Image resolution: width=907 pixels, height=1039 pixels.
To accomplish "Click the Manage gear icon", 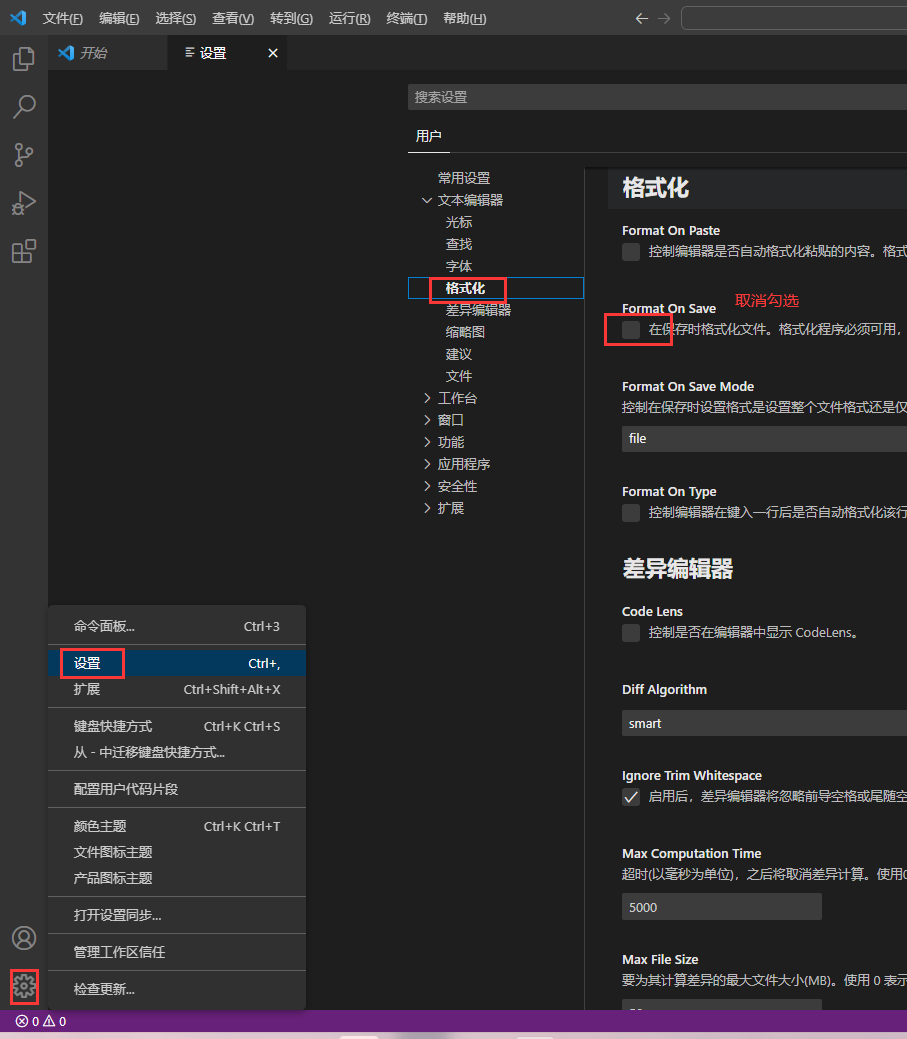I will [x=24, y=987].
